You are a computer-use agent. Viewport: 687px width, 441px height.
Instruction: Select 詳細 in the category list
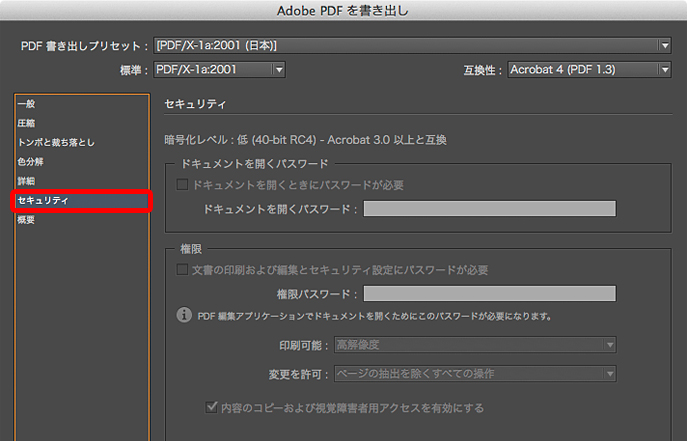pos(26,181)
